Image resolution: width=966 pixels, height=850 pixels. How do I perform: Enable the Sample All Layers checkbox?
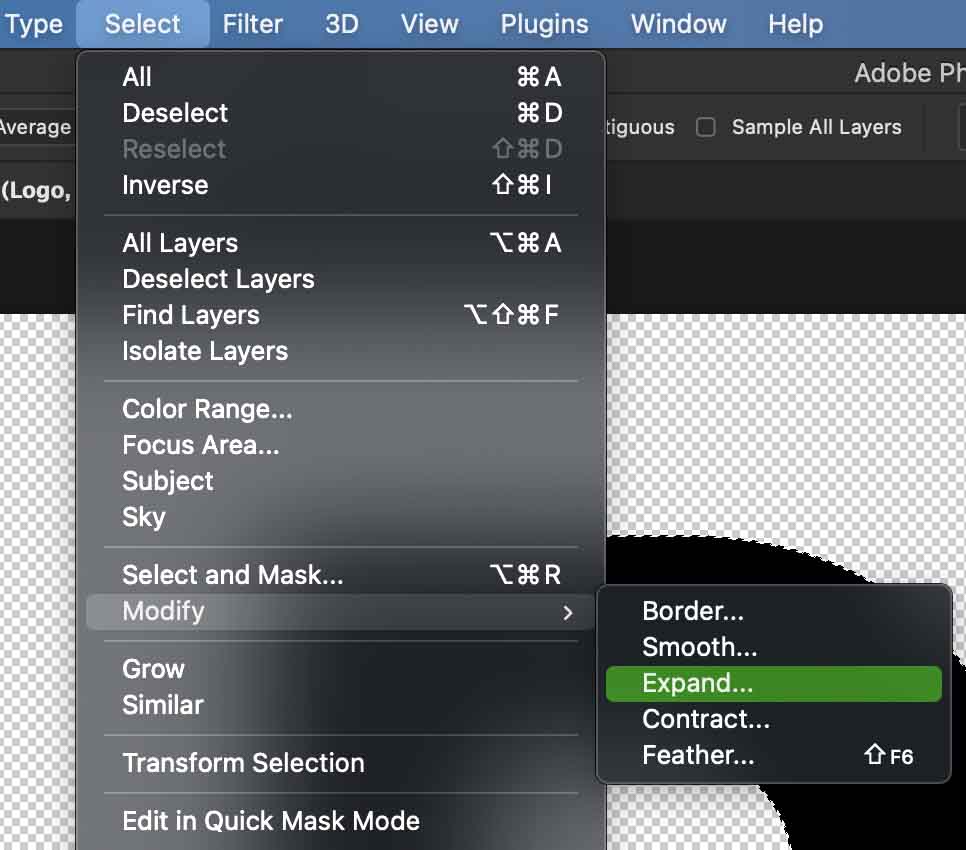click(705, 127)
